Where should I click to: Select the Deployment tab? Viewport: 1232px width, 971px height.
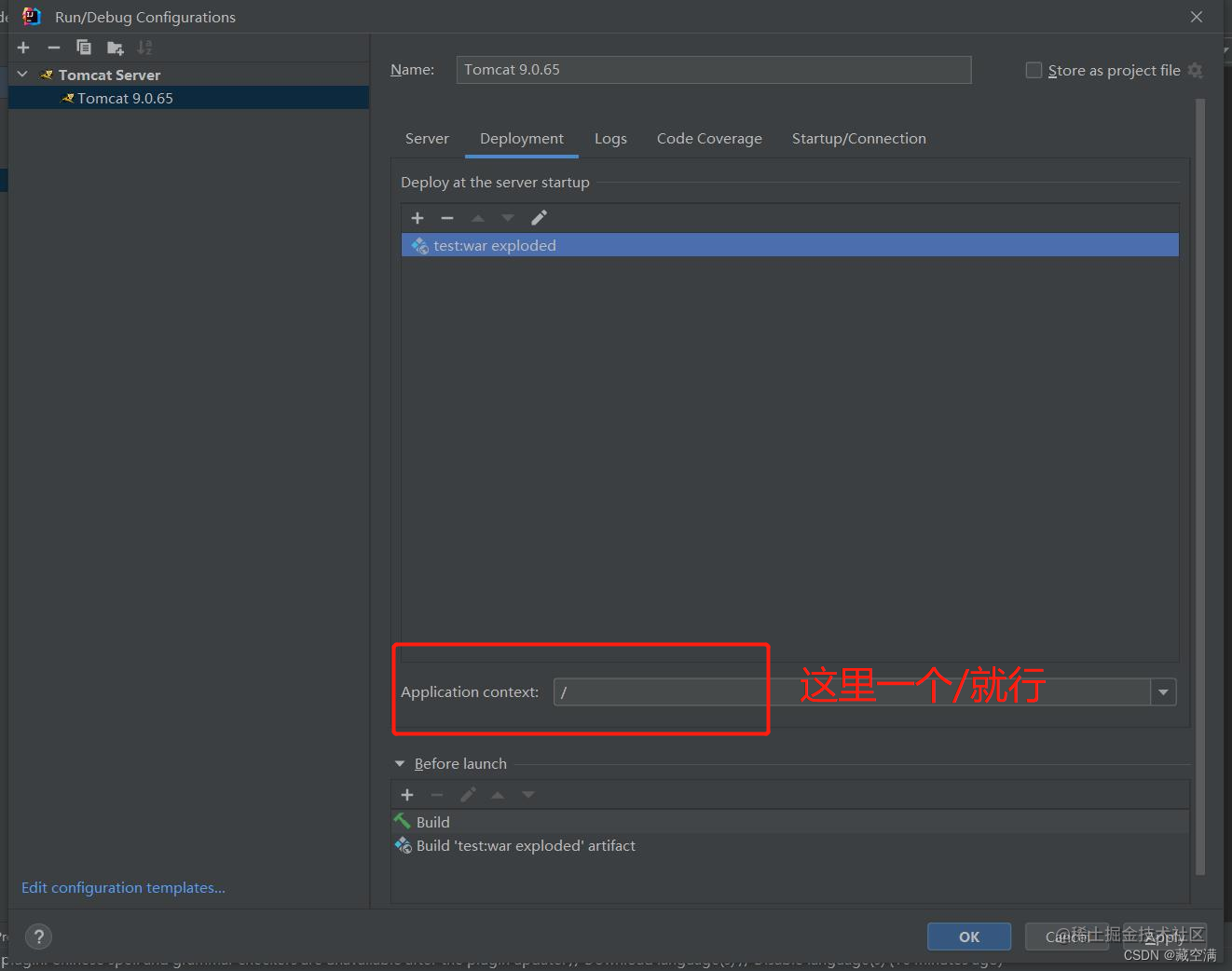click(522, 139)
